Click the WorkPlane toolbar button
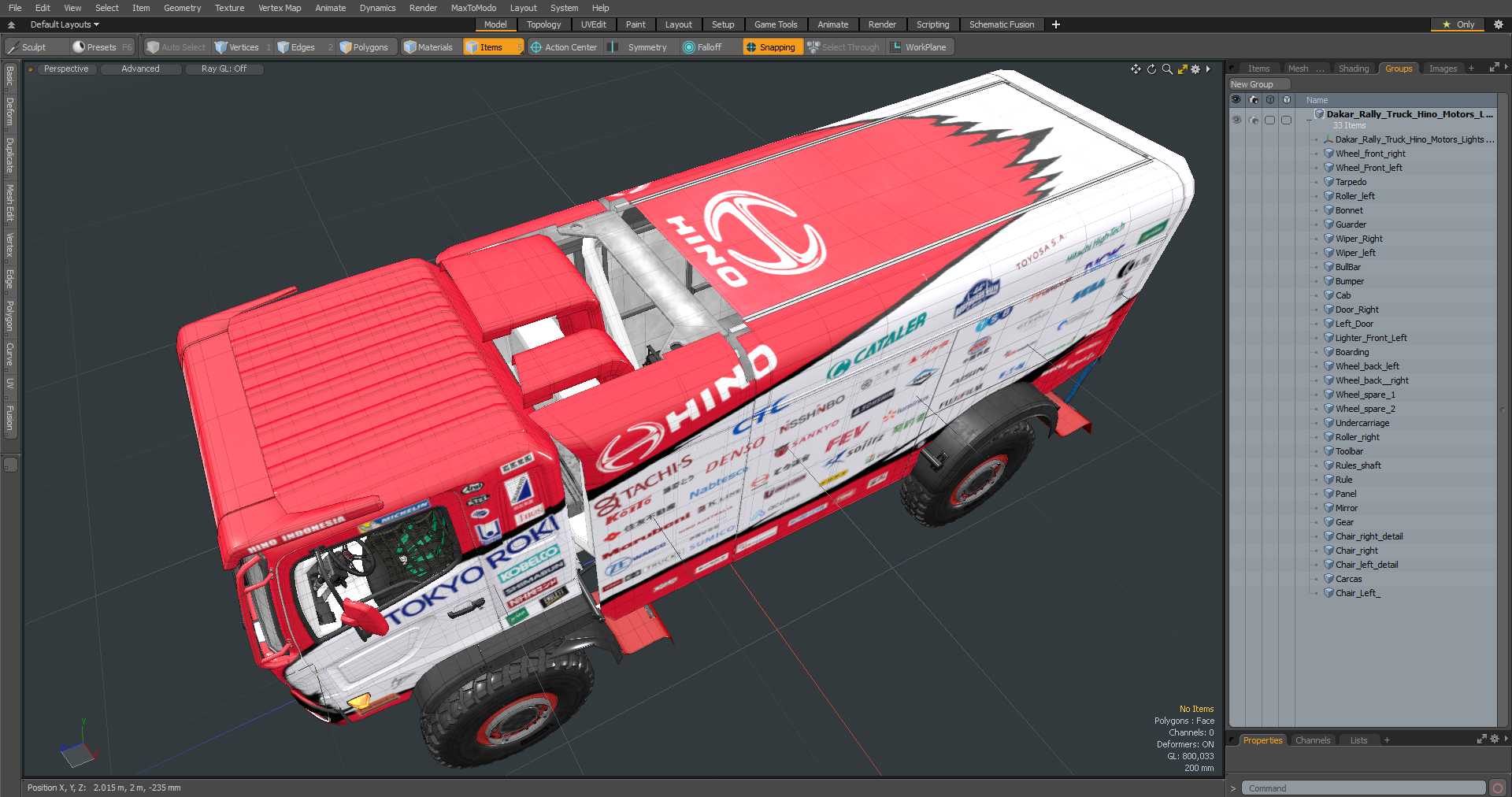 [x=919, y=47]
